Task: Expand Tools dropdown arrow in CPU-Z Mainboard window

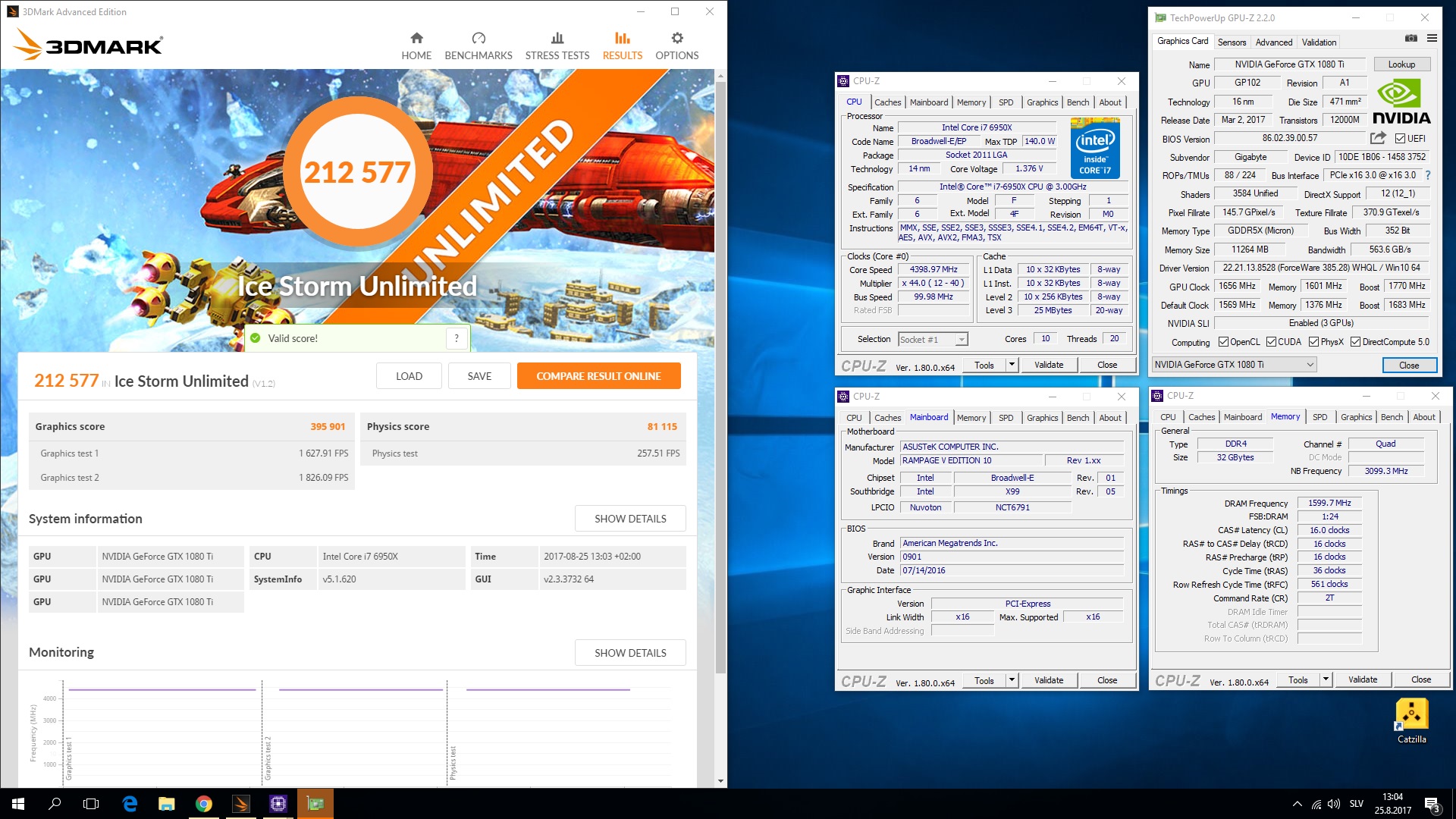Action: (x=1011, y=680)
